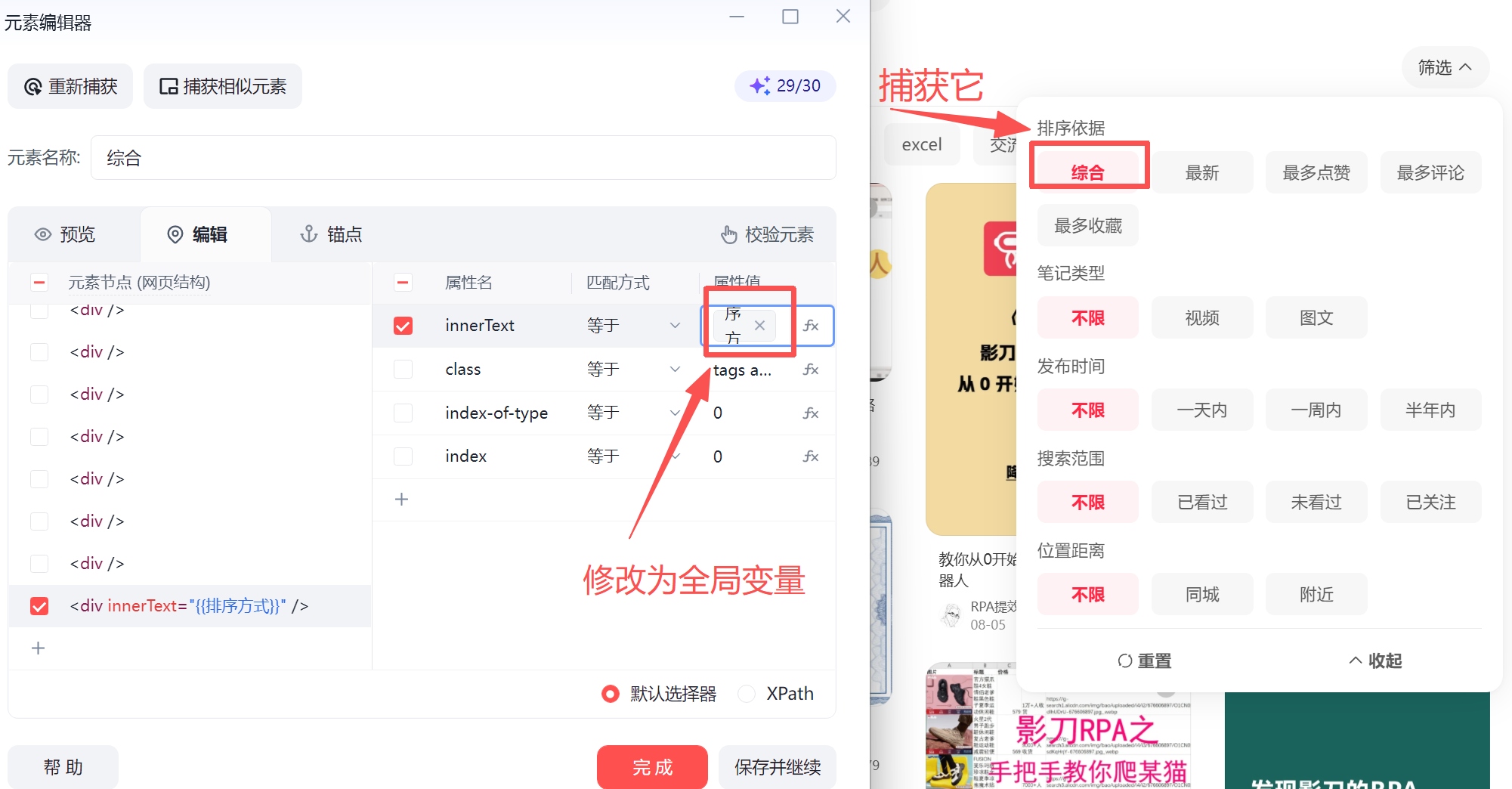Toggle the 元素节点 header select-all checkbox
Screen dimensions: 1512x789
(x=39, y=283)
